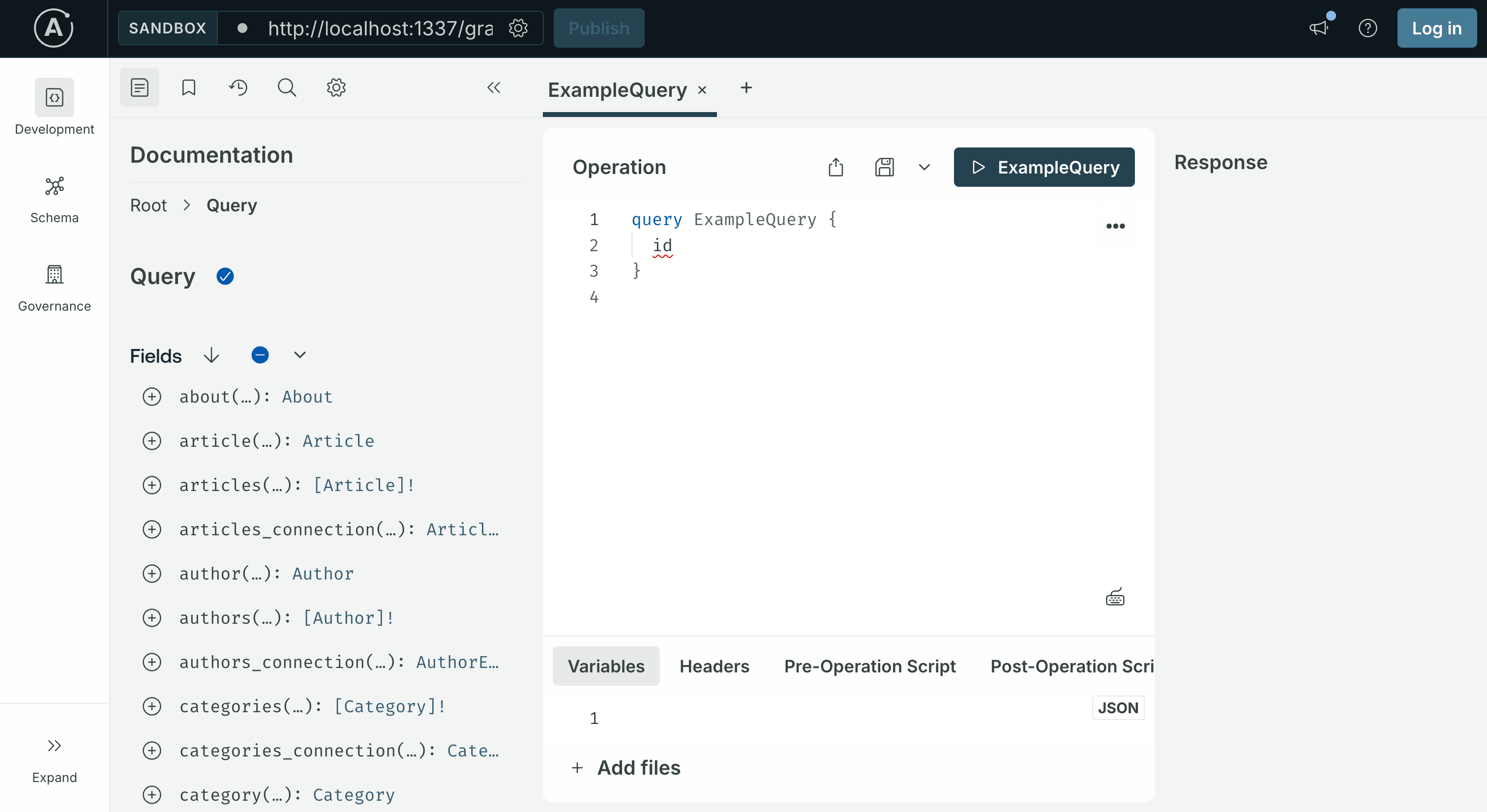Open the [Article]! type link
The height and width of the screenshot is (812, 1487).
coord(364,485)
